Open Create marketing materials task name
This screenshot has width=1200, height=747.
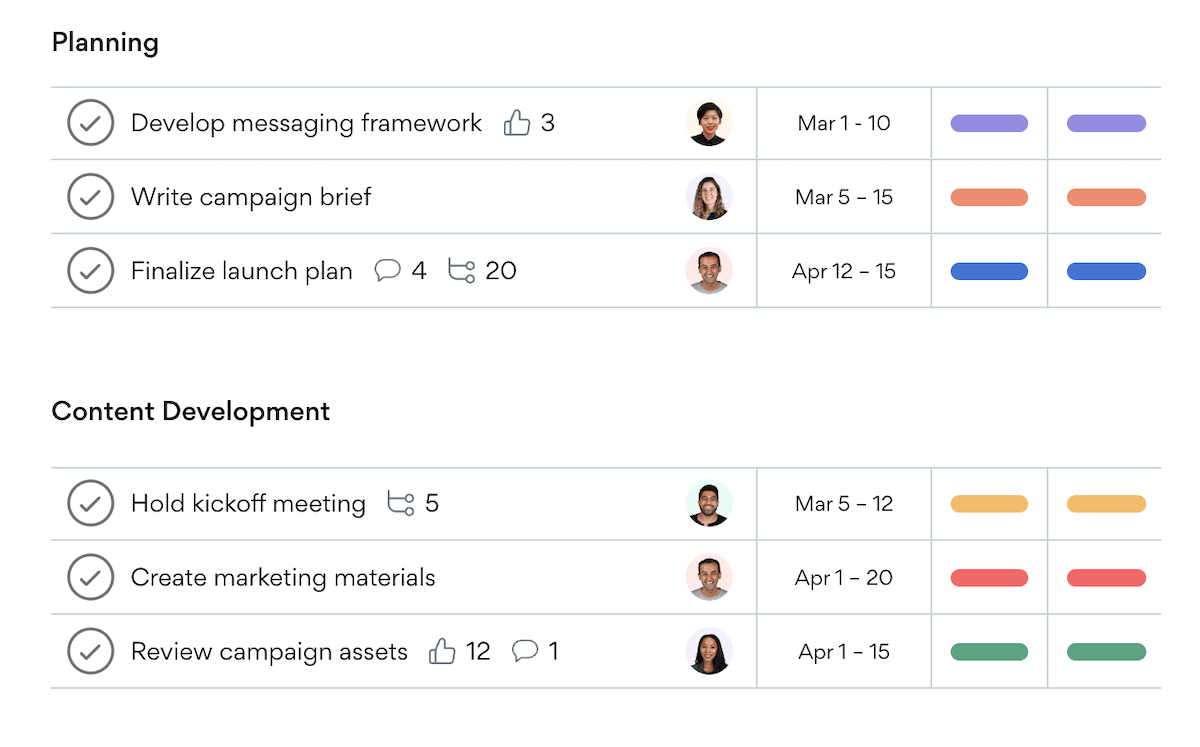click(283, 577)
